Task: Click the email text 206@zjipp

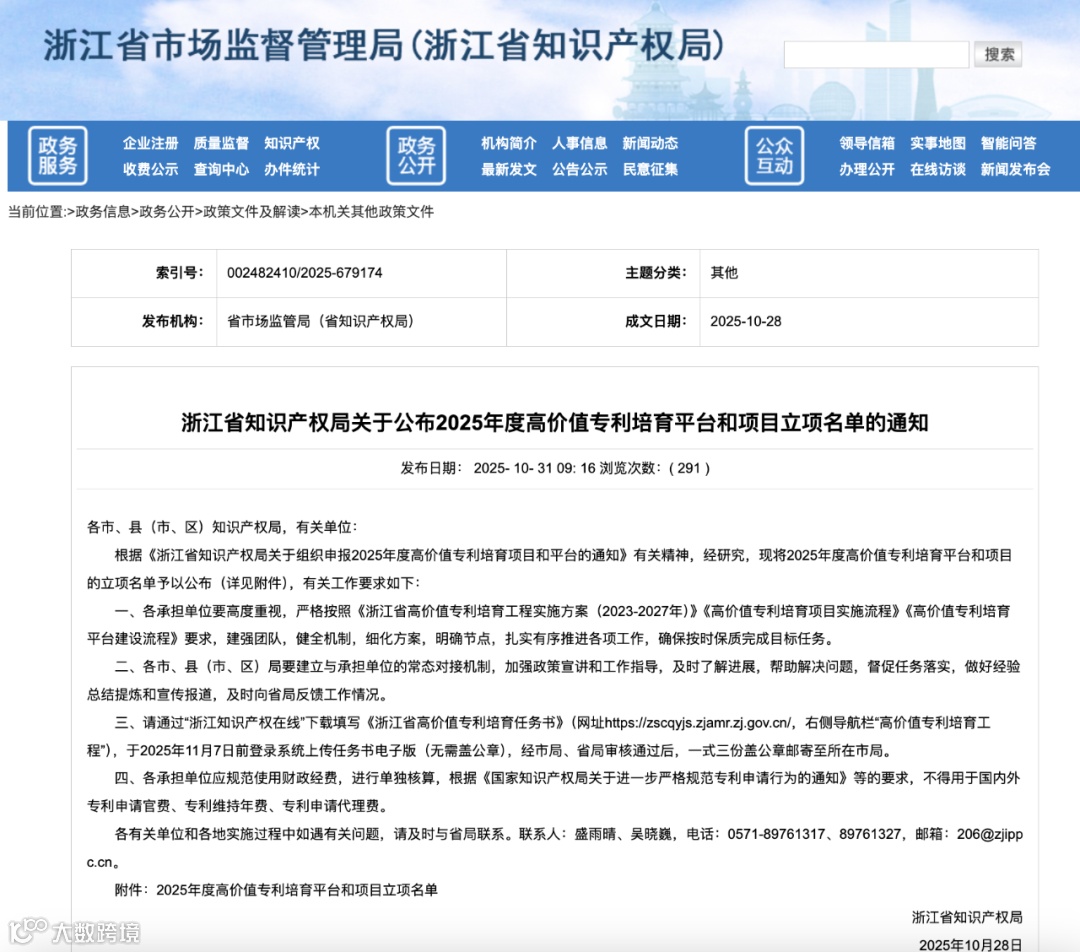Action: click(x=990, y=834)
